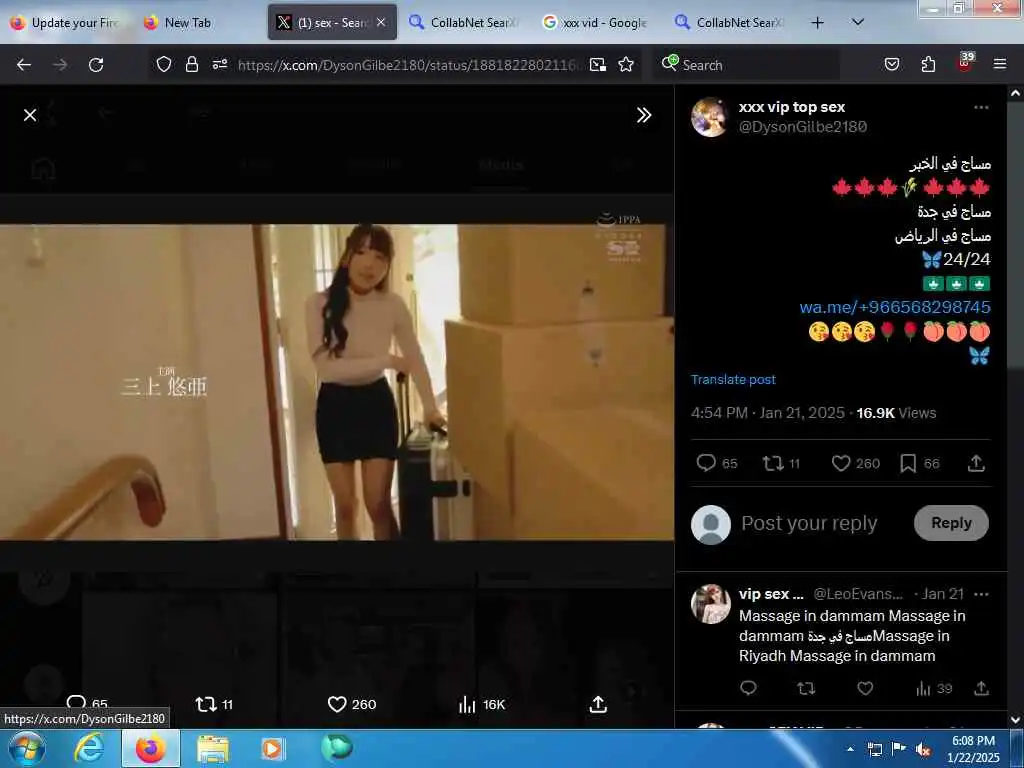The width and height of the screenshot is (1024, 768).
Task: Close the X sex search tab
Action: [x=381, y=23]
